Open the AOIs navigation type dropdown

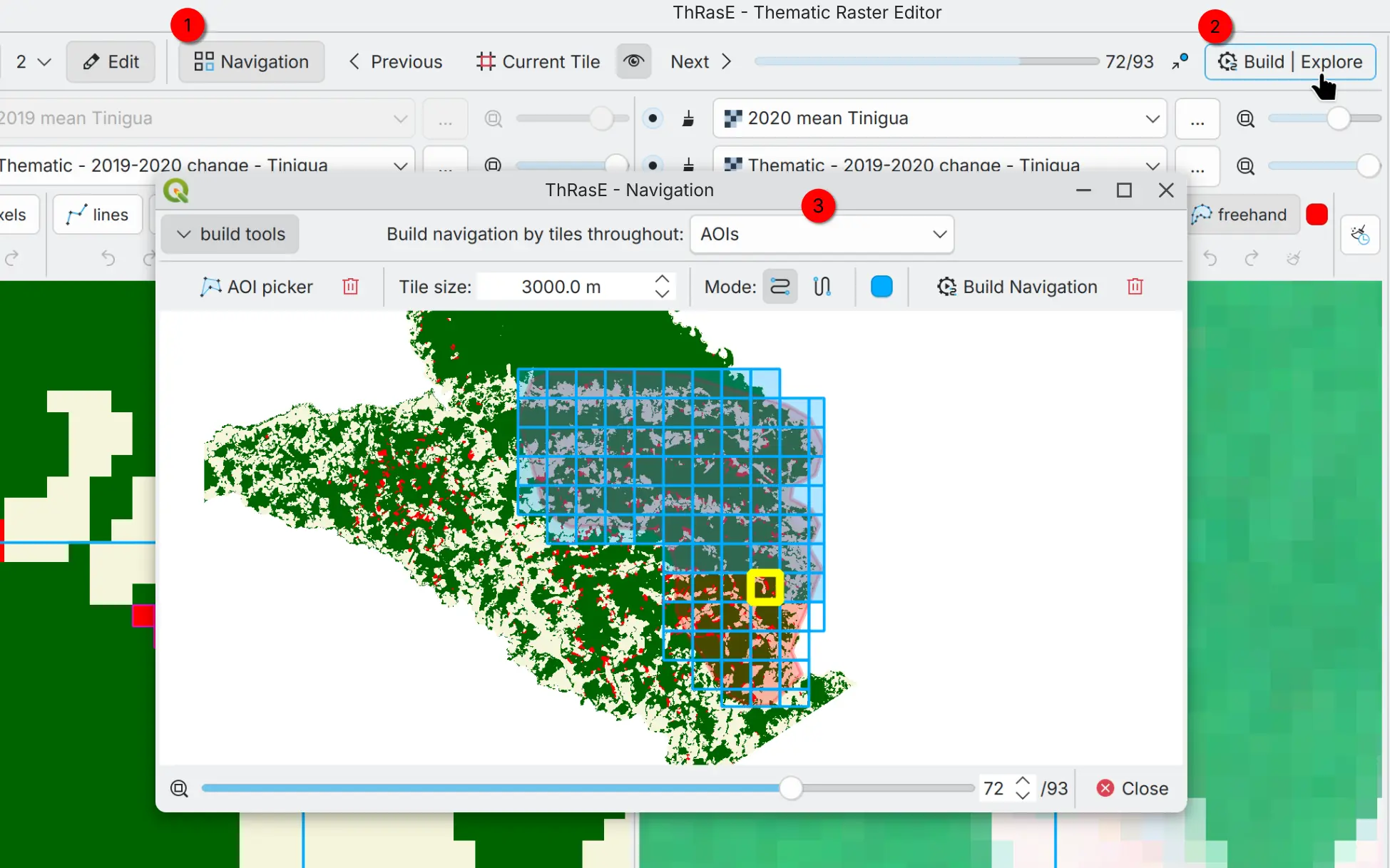822,234
